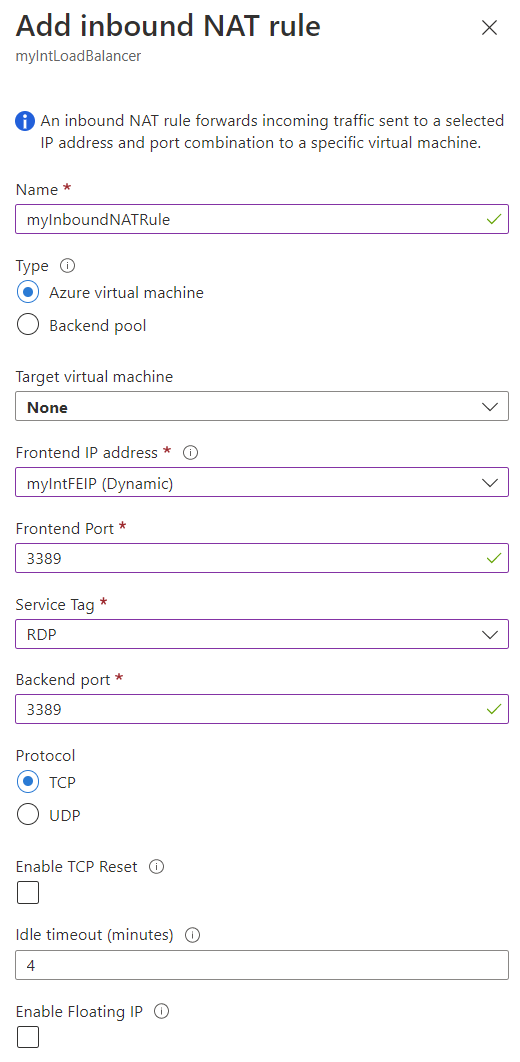Open the Target virtual machine dropdown
This screenshot has height=1062, width=520.
(x=262, y=406)
